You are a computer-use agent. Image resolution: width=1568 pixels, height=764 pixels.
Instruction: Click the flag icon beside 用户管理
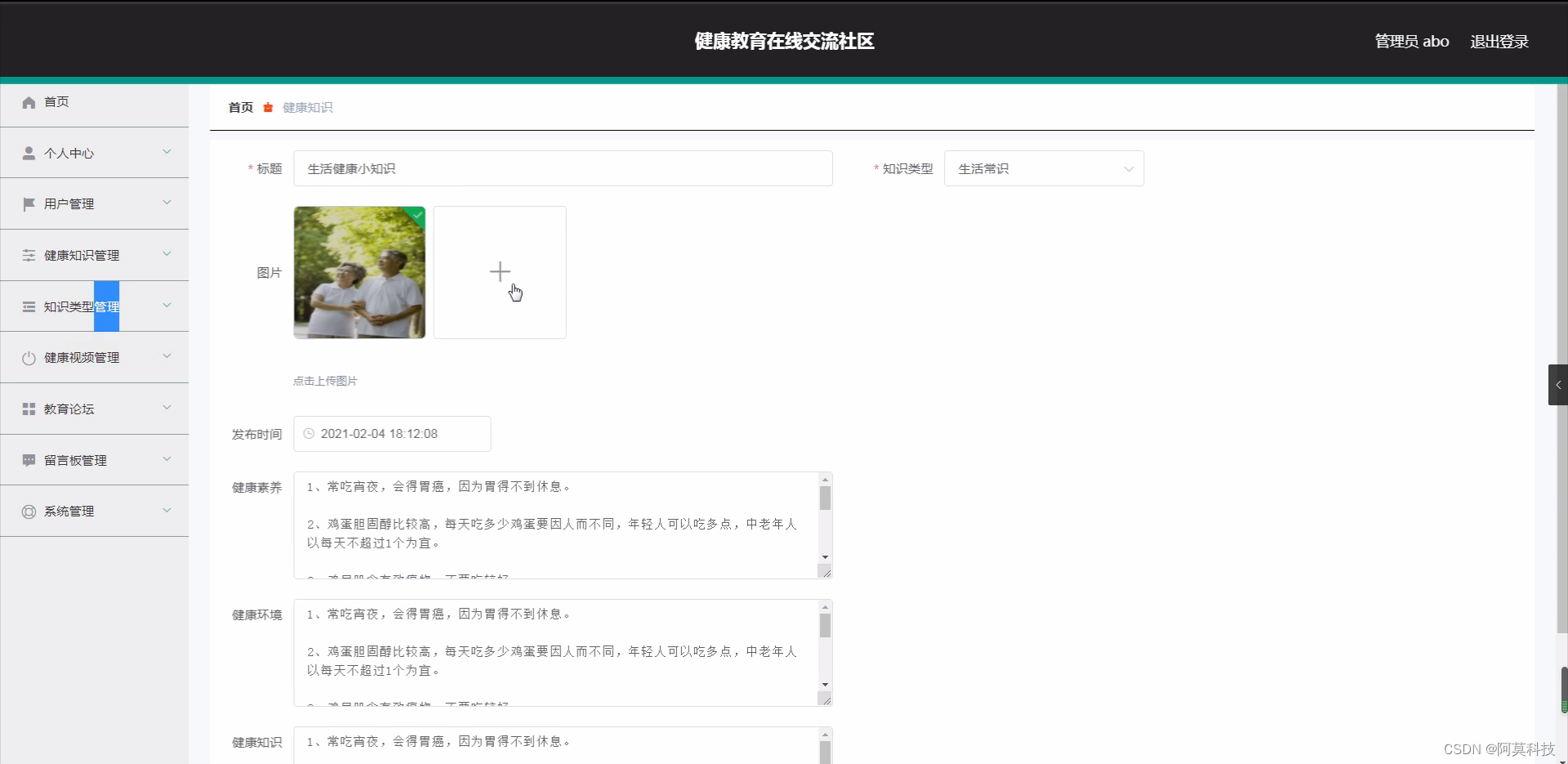coord(29,203)
